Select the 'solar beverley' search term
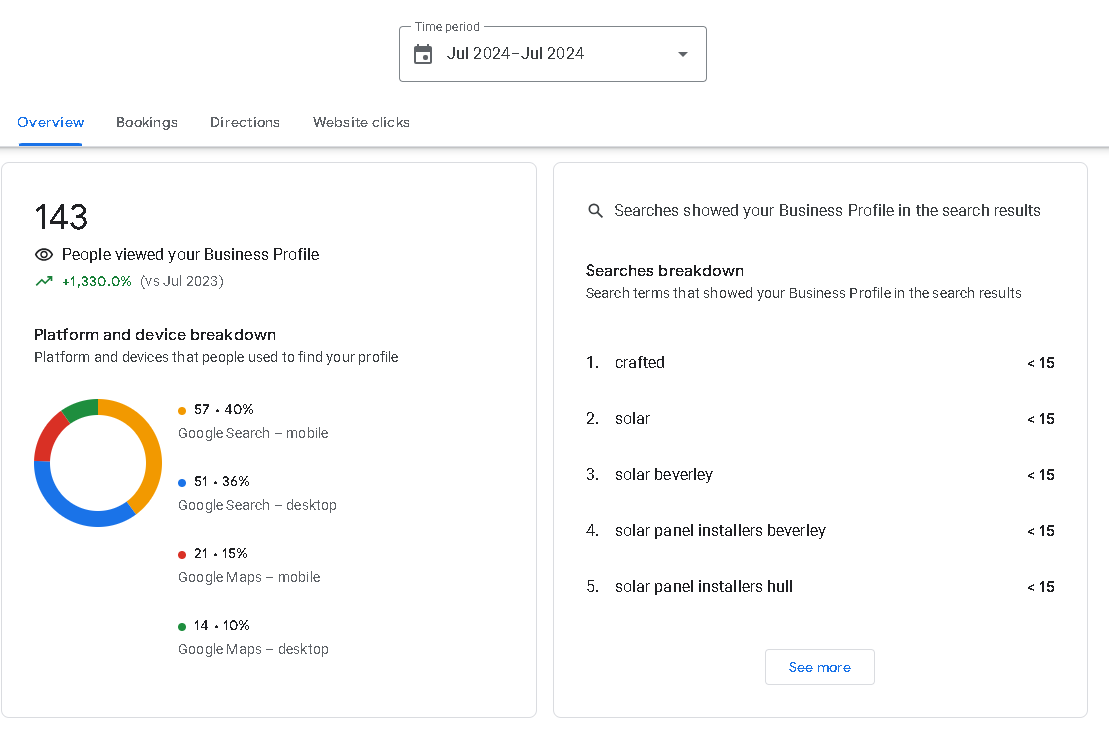This screenshot has height=739, width=1109. [664, 475]
